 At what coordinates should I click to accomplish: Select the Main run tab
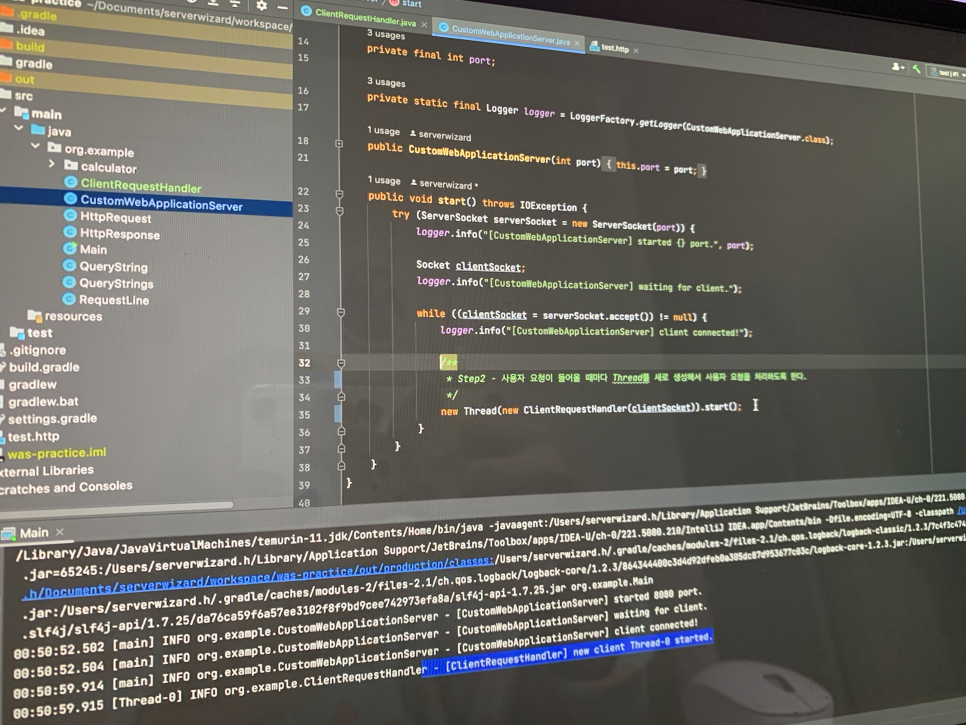(34, 533)
